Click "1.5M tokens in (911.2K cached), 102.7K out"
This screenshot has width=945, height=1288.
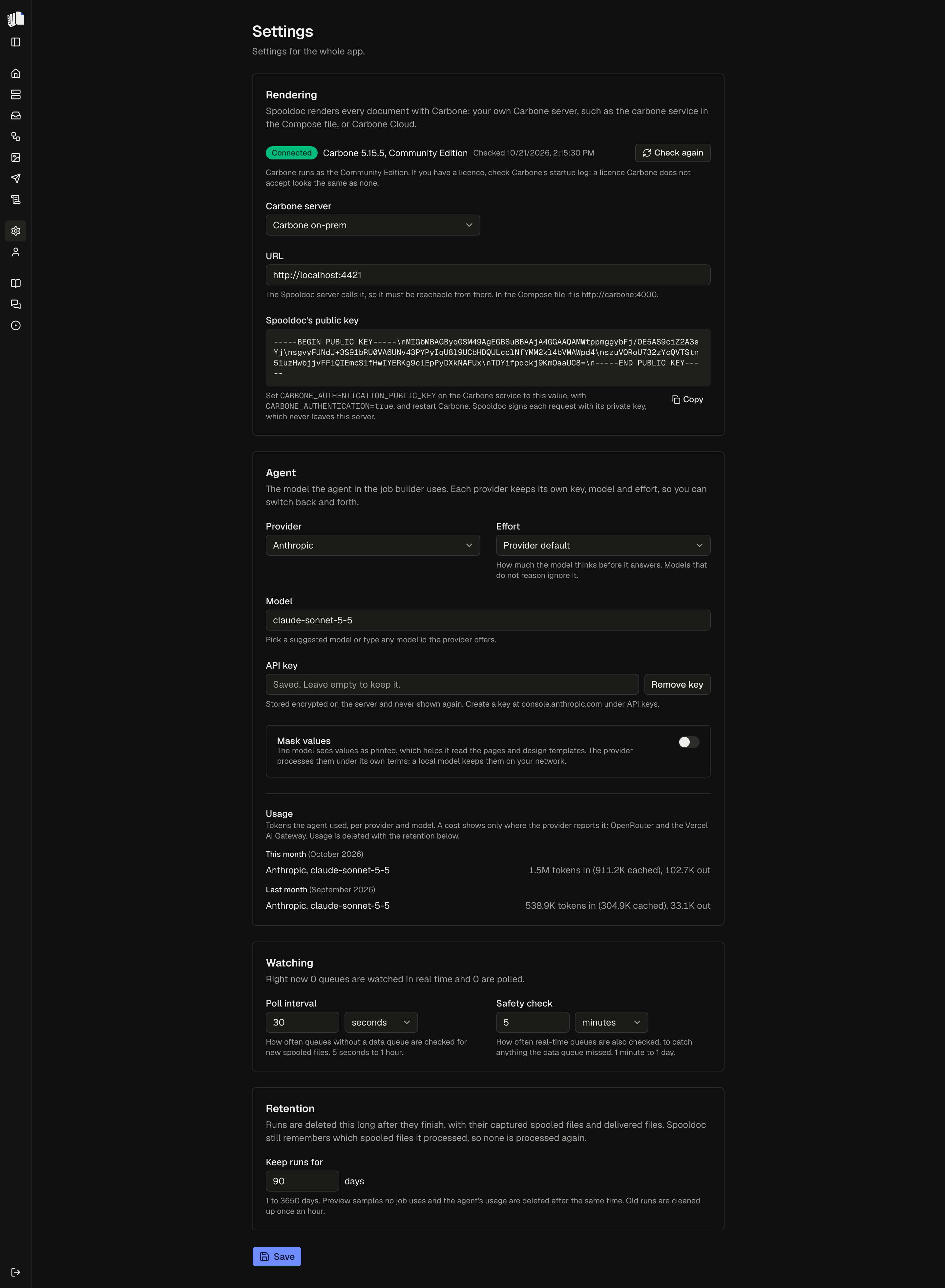click(x=619, y=870)
